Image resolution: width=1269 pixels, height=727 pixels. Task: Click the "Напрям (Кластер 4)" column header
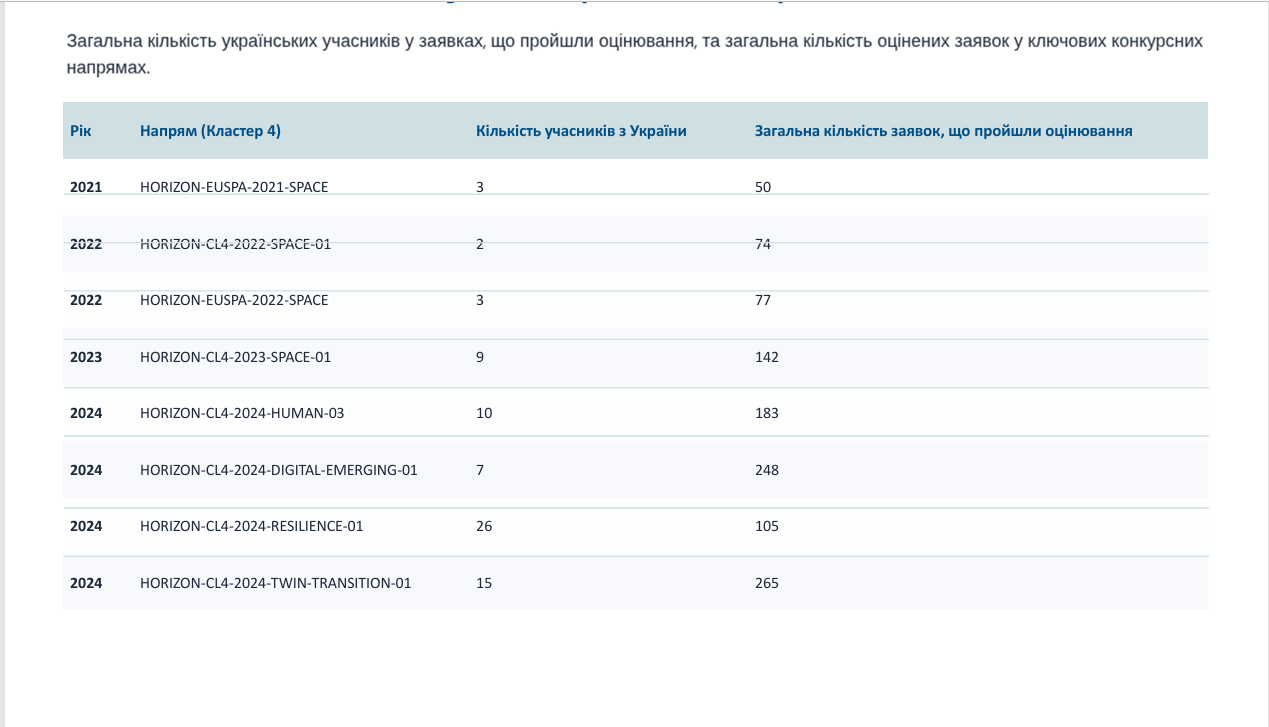click(x=210, y=131)
